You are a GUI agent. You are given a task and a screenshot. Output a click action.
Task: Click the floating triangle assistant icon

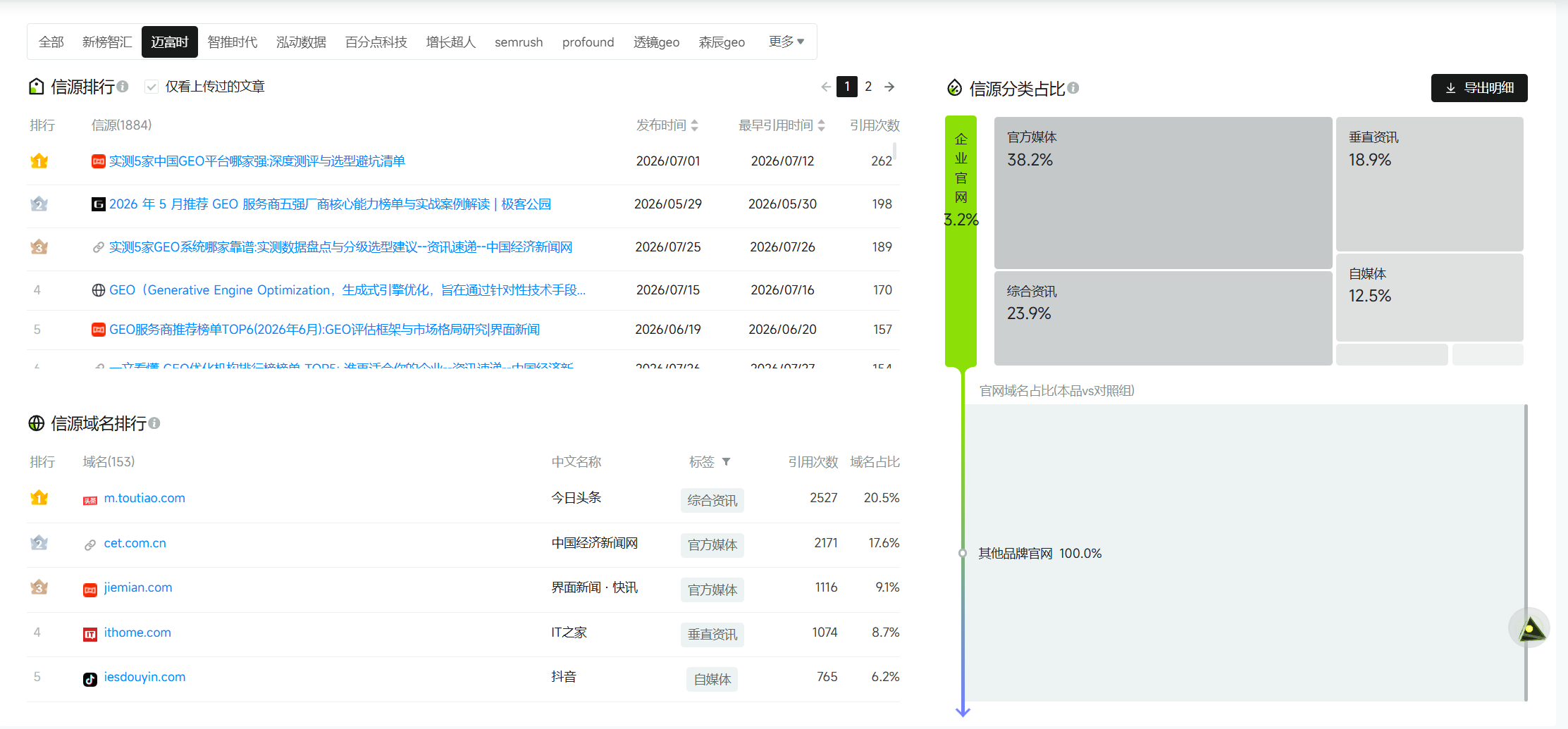click(1530, 628)
